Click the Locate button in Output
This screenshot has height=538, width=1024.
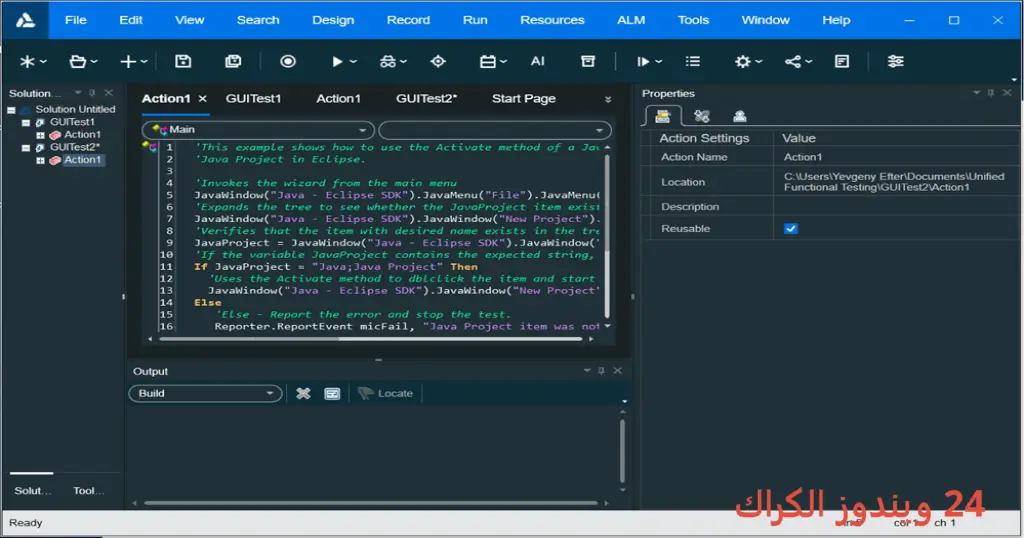385,393
